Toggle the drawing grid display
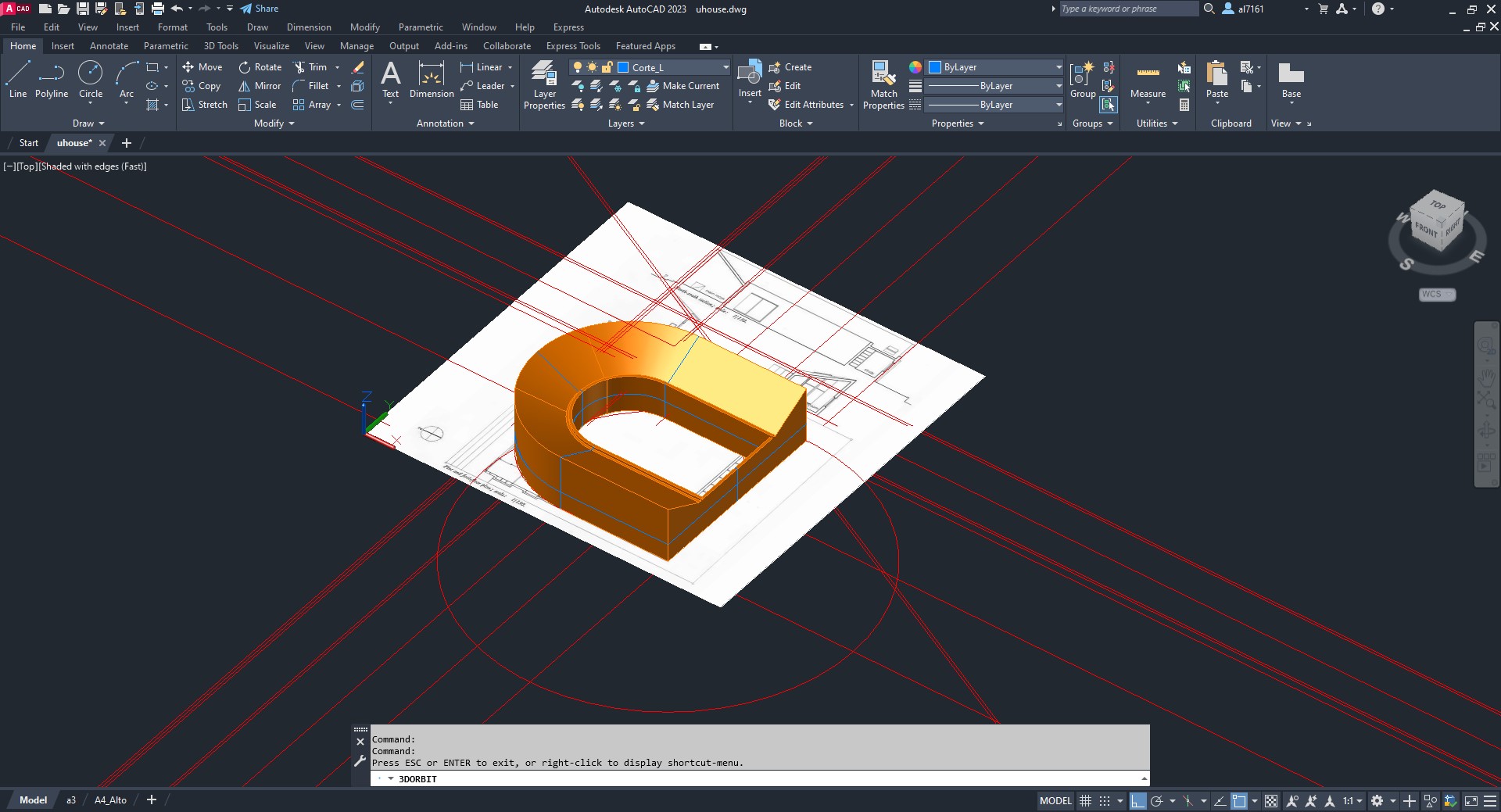This screenshot has width=1501, height=812. [x=1085, y=801]
